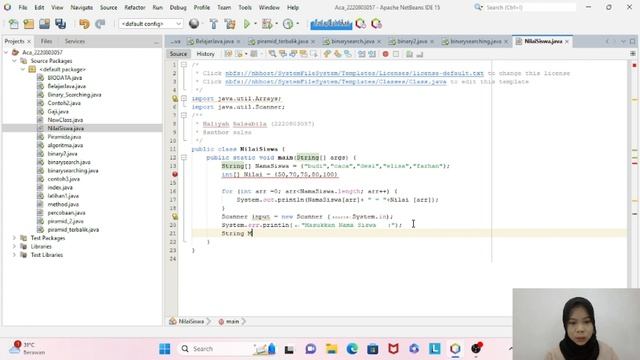Open the Tools menu
640x360 pixels.
pyautogui.click(x=245, y=7)
